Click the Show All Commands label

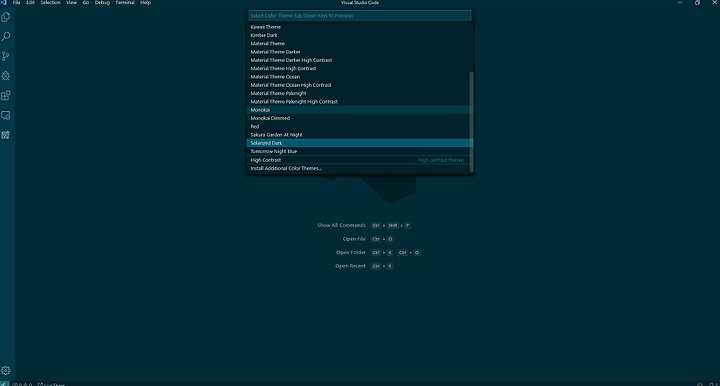pos(341,225)
